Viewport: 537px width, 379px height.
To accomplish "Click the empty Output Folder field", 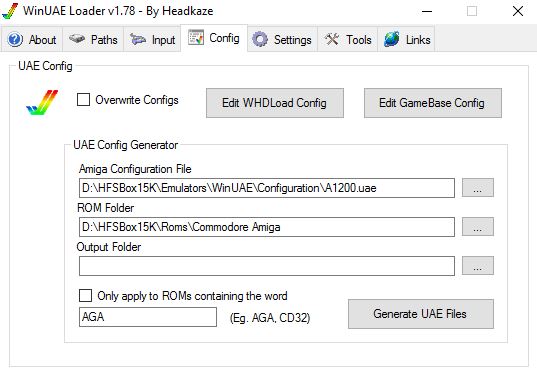I will [267, 266].
